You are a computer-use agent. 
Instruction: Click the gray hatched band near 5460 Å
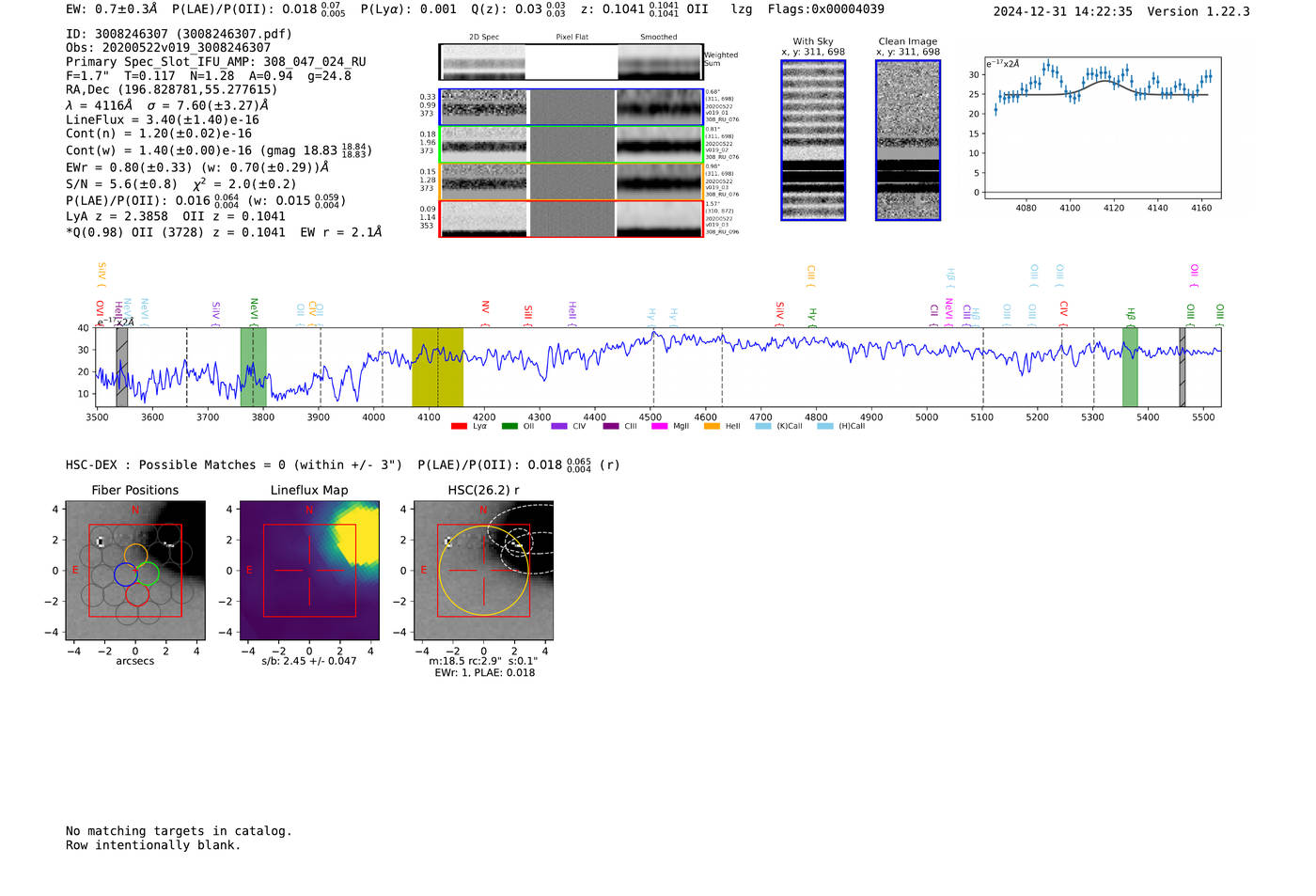(x=1183, y=367)
